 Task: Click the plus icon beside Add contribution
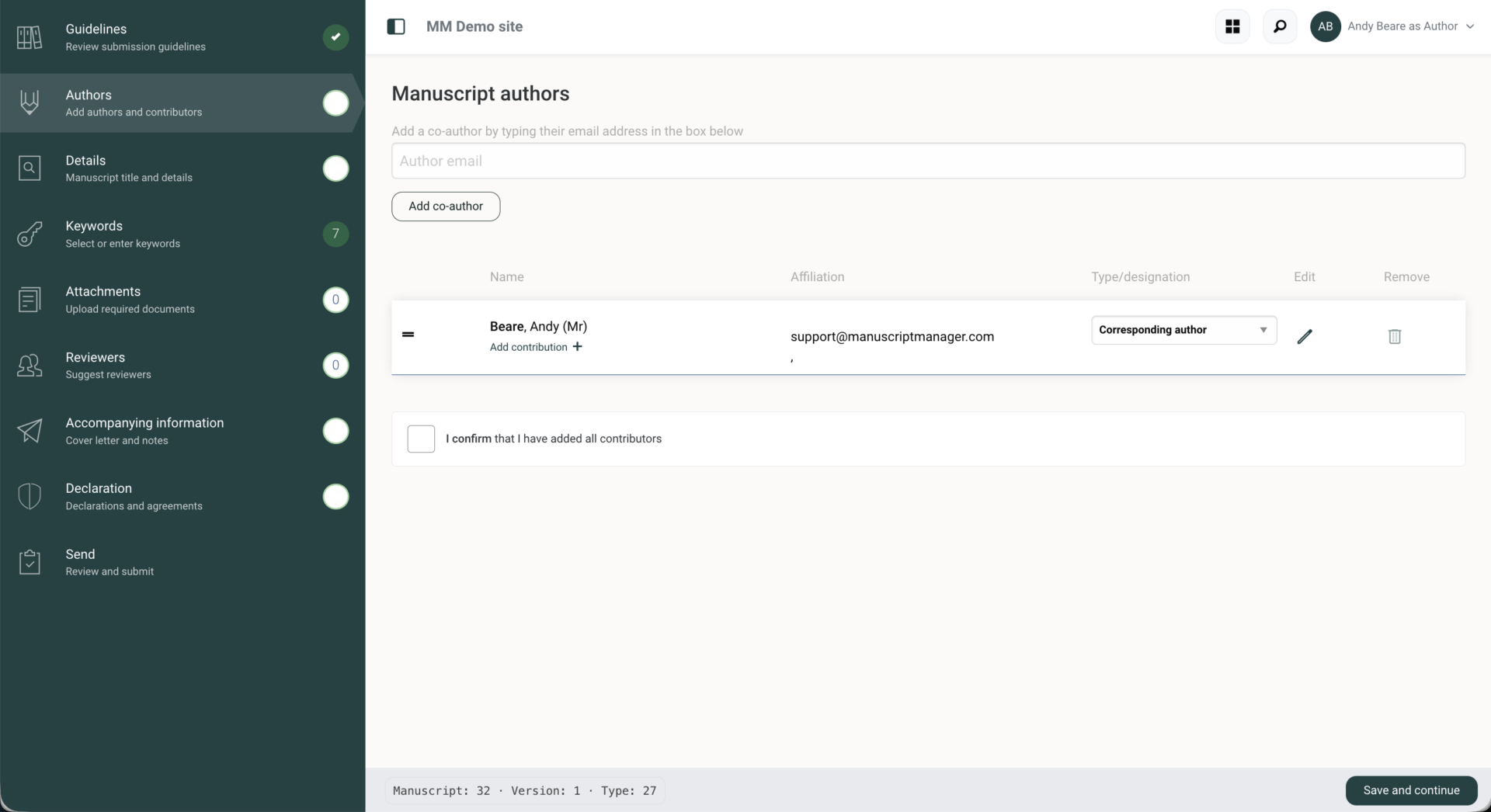click(x=577, y=346)
